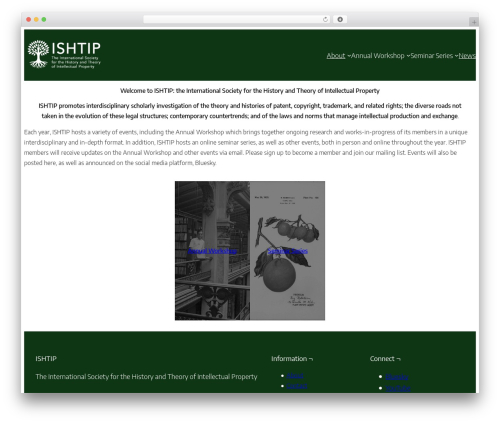This screenshot has height=423, width=500.
Task: Open the footer About link
Action: (295, 376)
